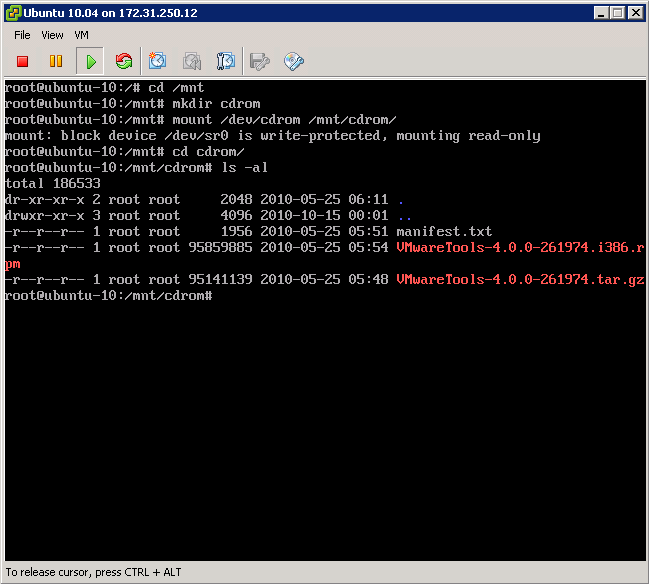Reset the virtual machine with the restart icon

click(x=124, y=61)
